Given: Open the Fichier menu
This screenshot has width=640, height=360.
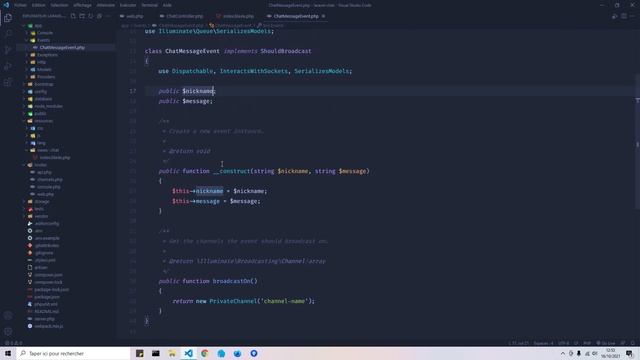Looking at the screenshot, I should [20, 5].
